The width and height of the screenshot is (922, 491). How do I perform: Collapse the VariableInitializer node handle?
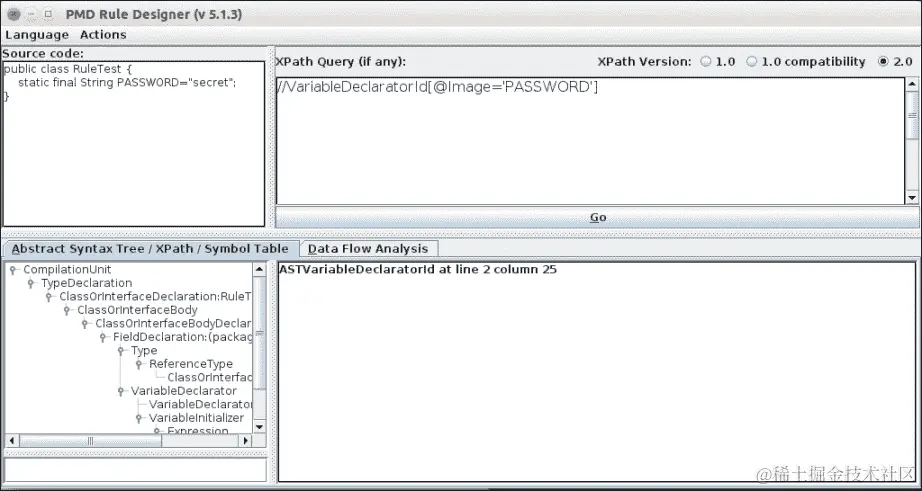(x=139, y=419)
